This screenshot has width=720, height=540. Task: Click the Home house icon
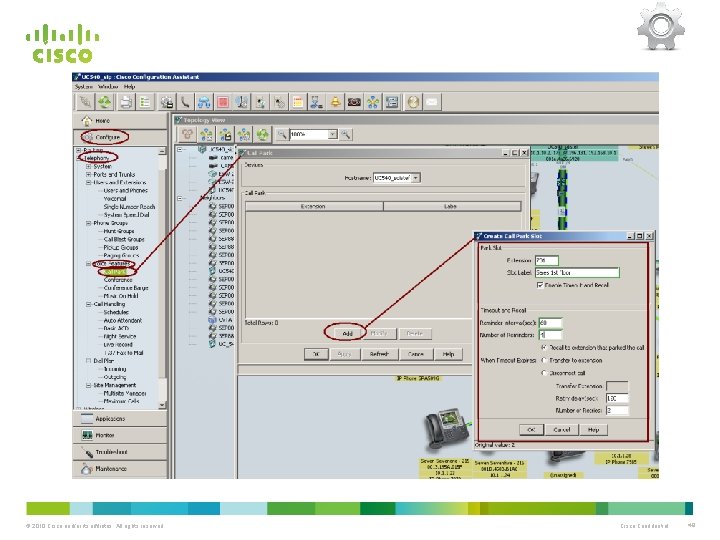click(87, 121)
